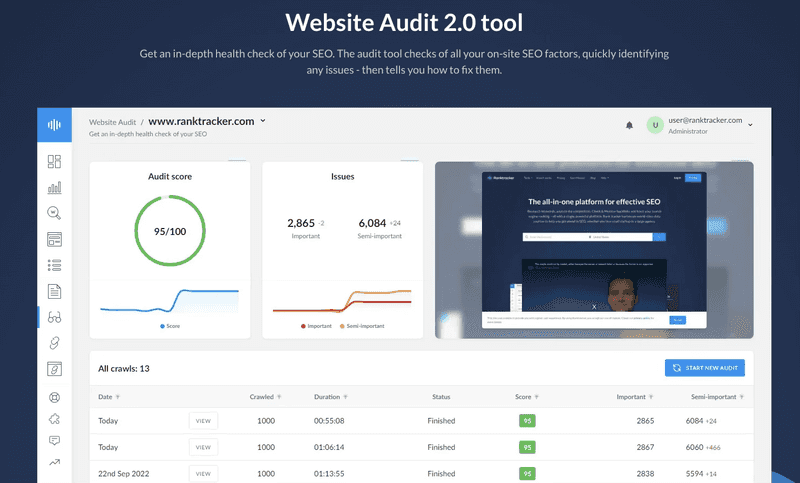Image resolution: width=800 pixels, height=483 pixels.
Task: Click the 6,084 Semi-important issues count
Action: click(x=372, y=223)
